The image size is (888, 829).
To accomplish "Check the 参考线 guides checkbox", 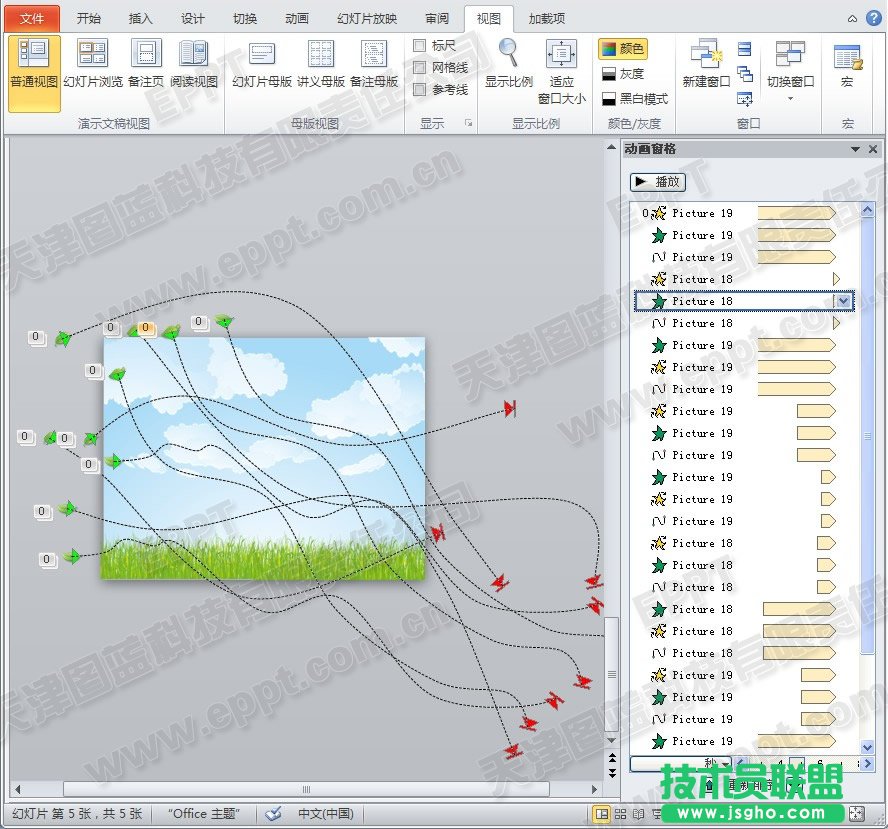I will tap(420, 90).
